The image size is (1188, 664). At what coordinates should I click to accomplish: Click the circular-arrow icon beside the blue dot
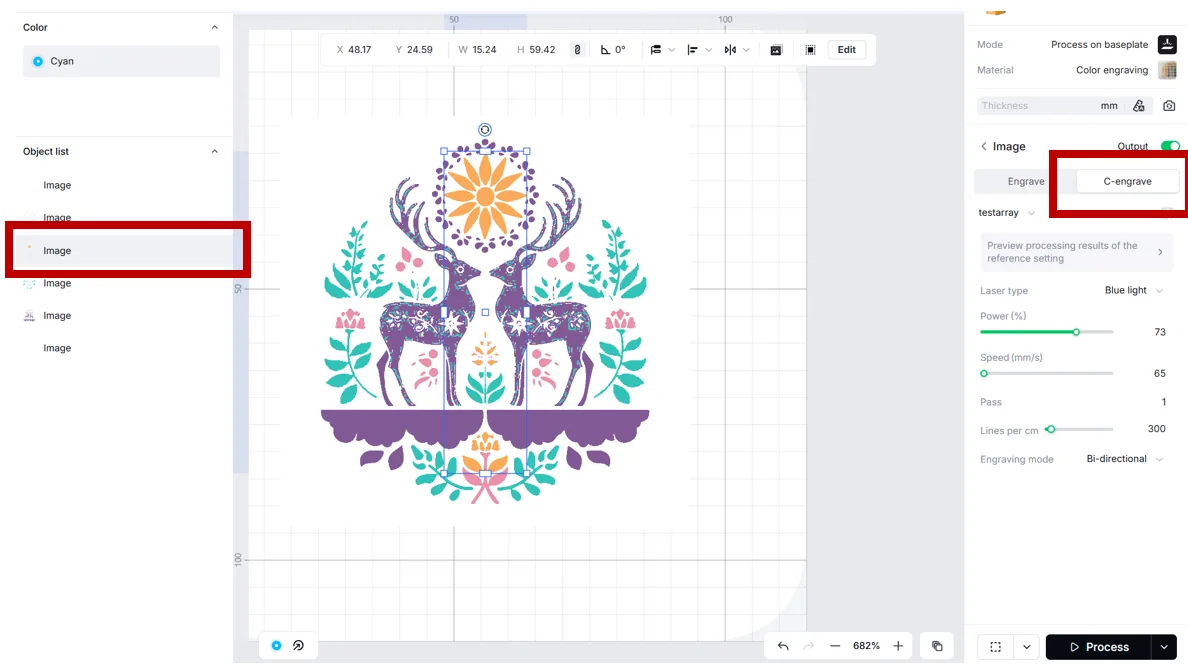click(x=299, y=646)
